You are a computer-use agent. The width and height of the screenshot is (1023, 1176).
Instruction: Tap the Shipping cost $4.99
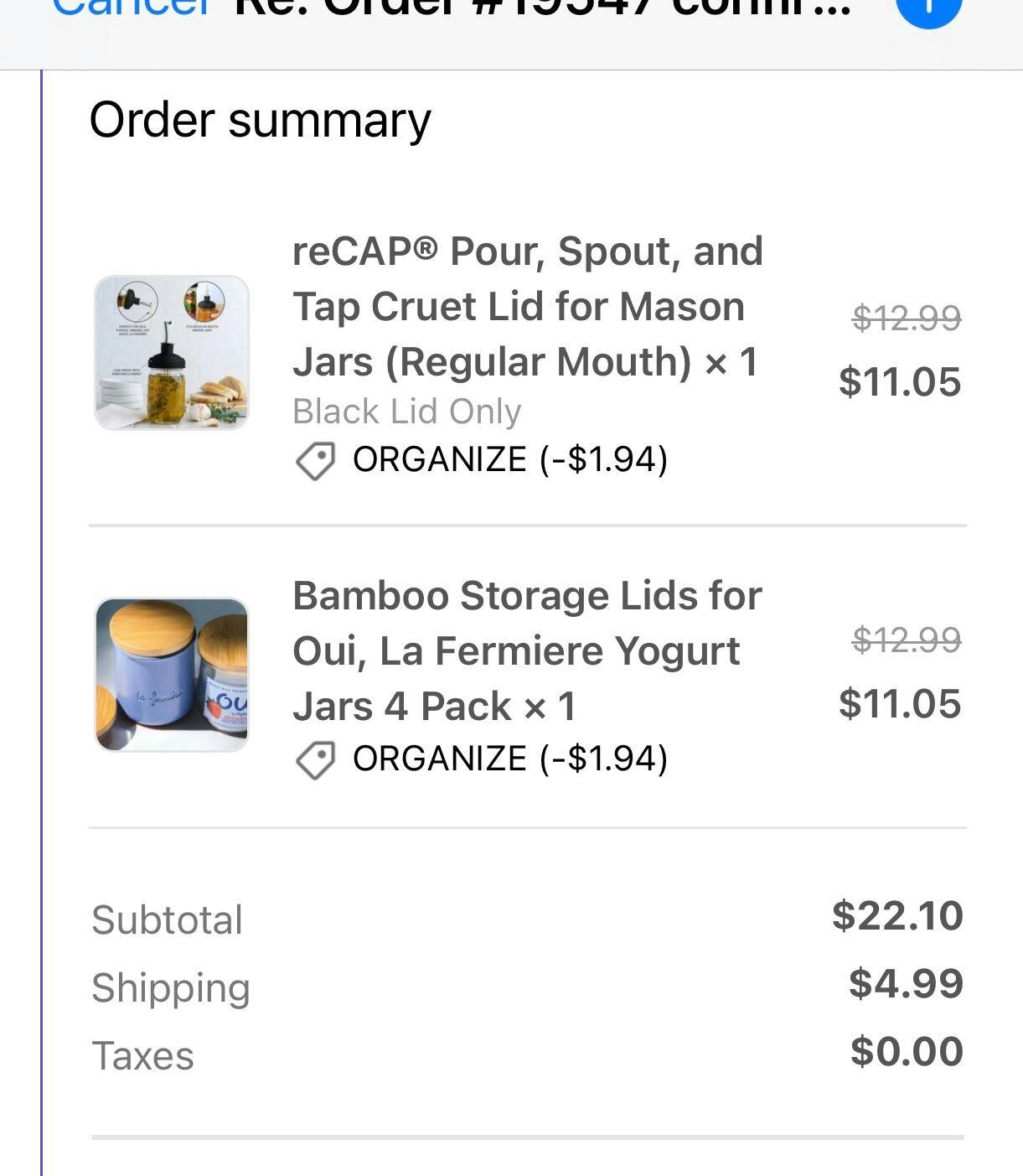click(906, 983)
